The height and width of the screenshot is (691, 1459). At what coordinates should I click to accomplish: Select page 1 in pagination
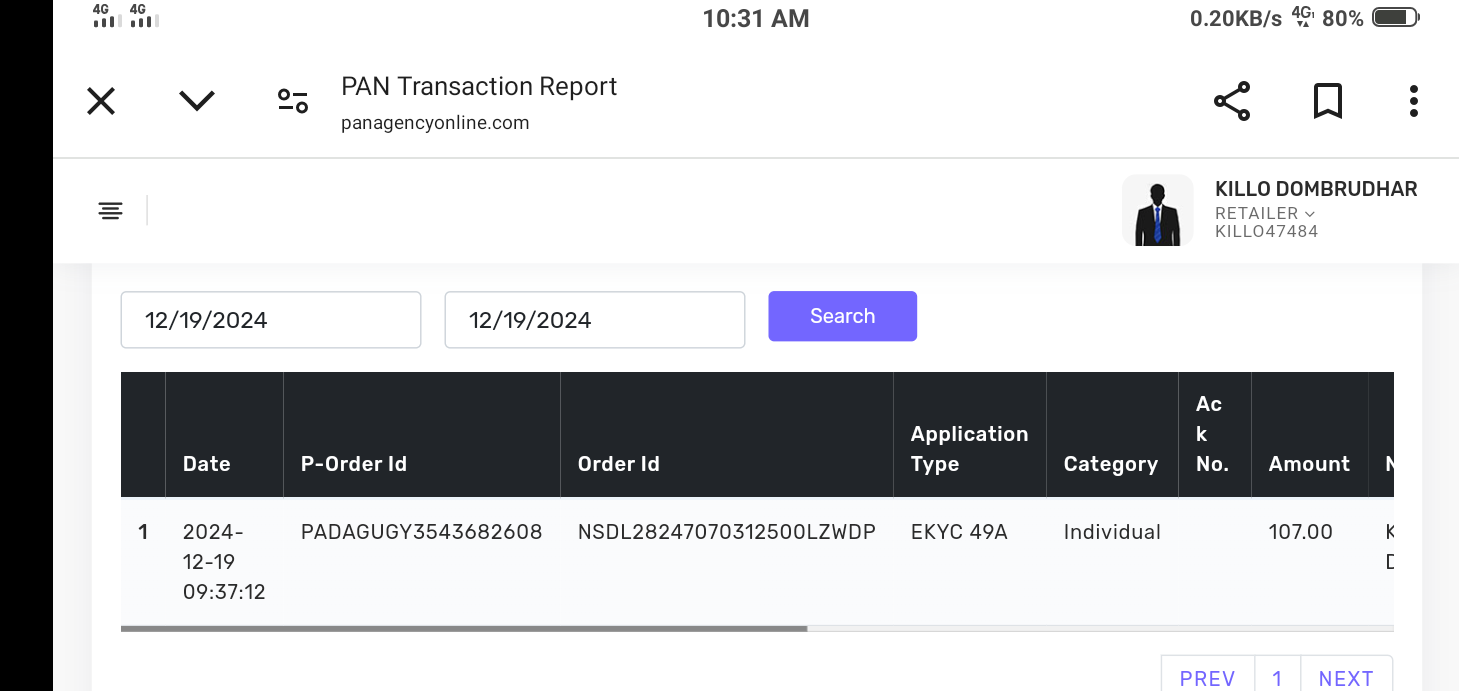(x=1277, y=678)
